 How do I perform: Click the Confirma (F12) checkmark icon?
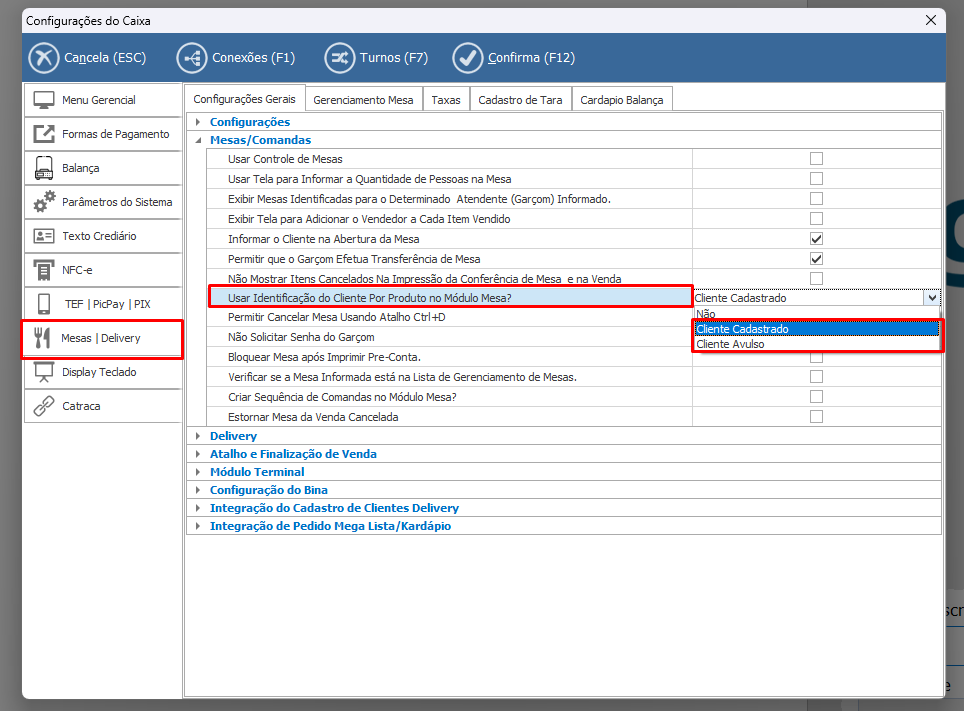coord(468,58)
